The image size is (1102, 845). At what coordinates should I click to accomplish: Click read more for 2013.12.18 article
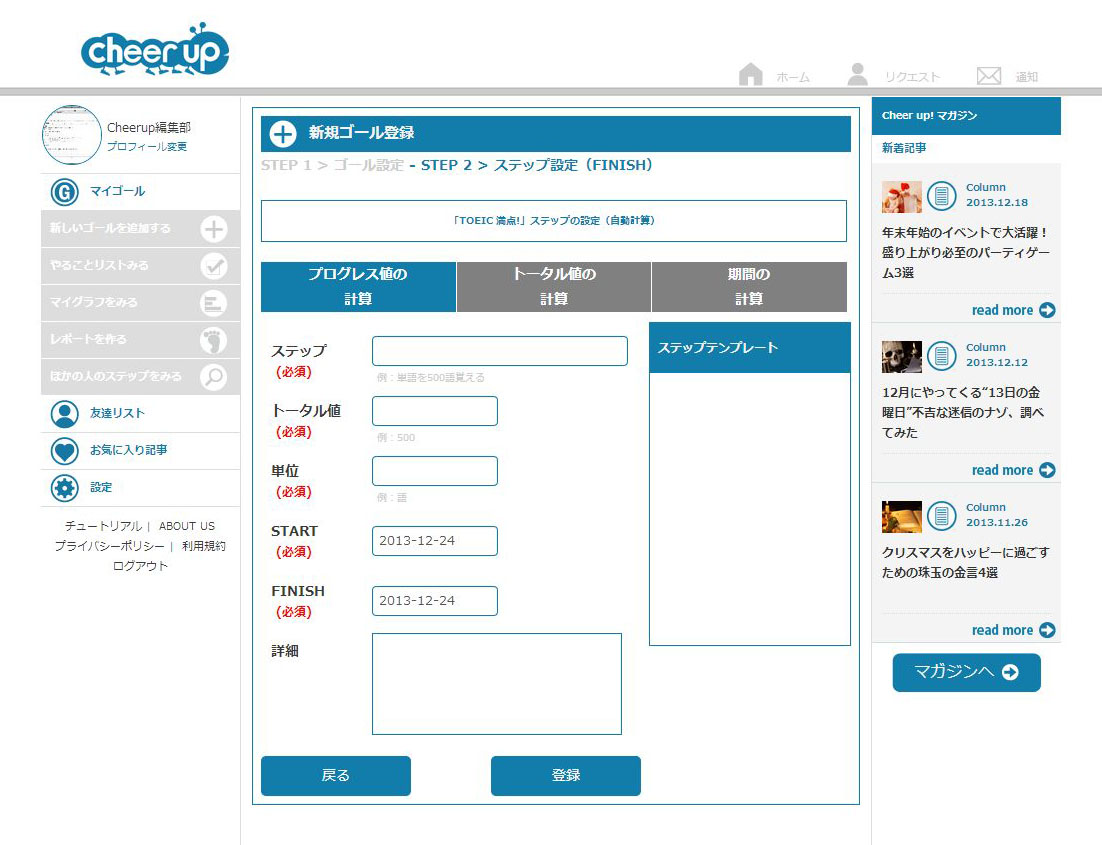pyautogui.click(x=1012, y=310)
